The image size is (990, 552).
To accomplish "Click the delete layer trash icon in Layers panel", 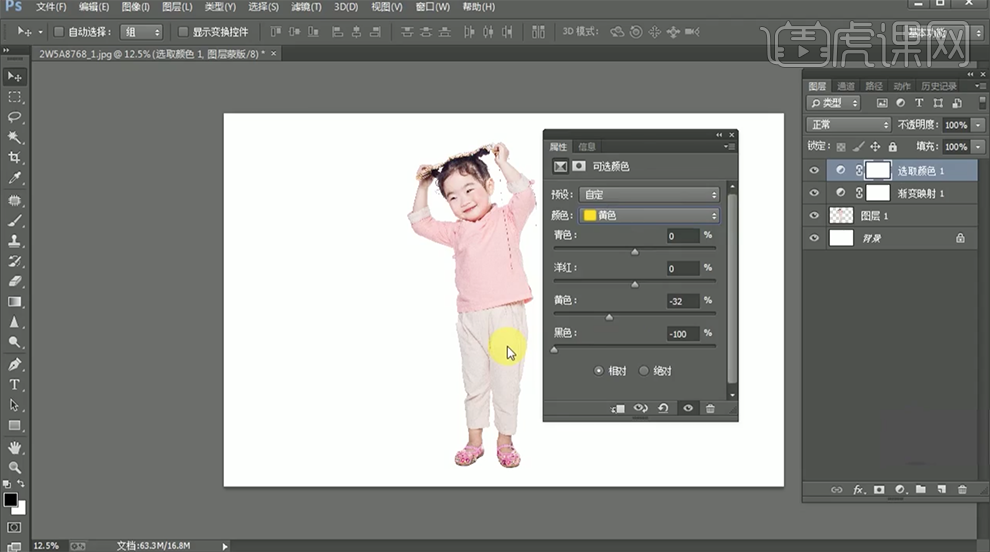I will [x=962, y=490].
